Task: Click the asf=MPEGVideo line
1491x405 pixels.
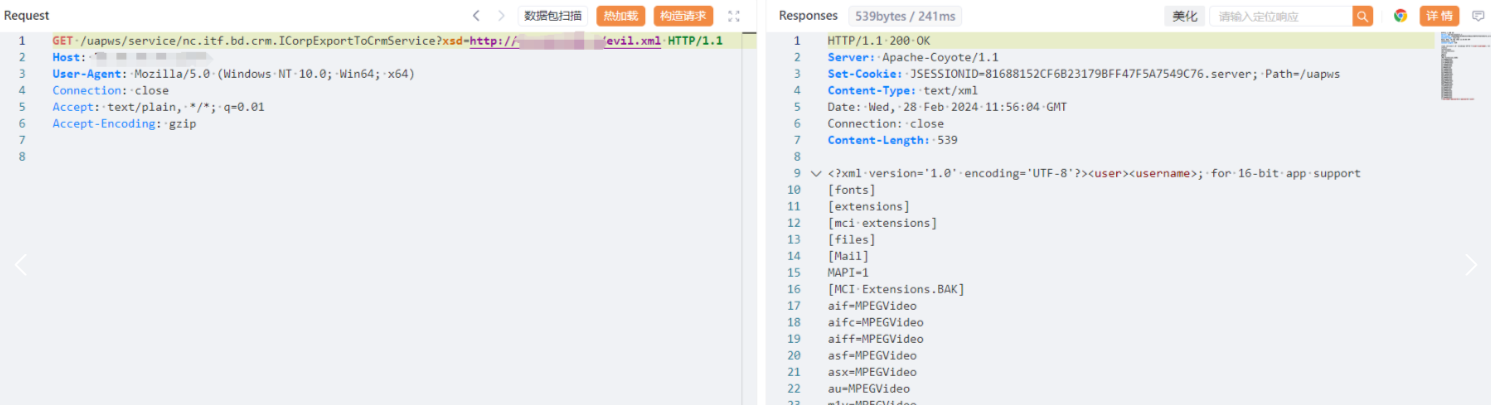Action: (872, 355)
